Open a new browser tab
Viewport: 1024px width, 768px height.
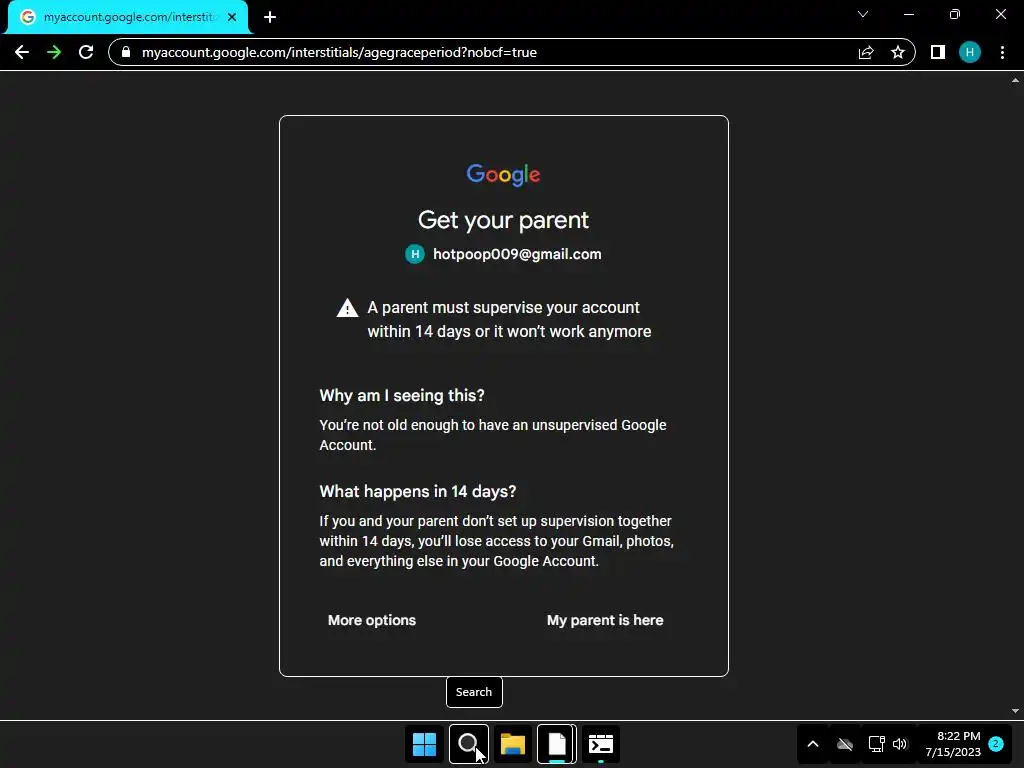pyautogui.click(x=270, y=17)
